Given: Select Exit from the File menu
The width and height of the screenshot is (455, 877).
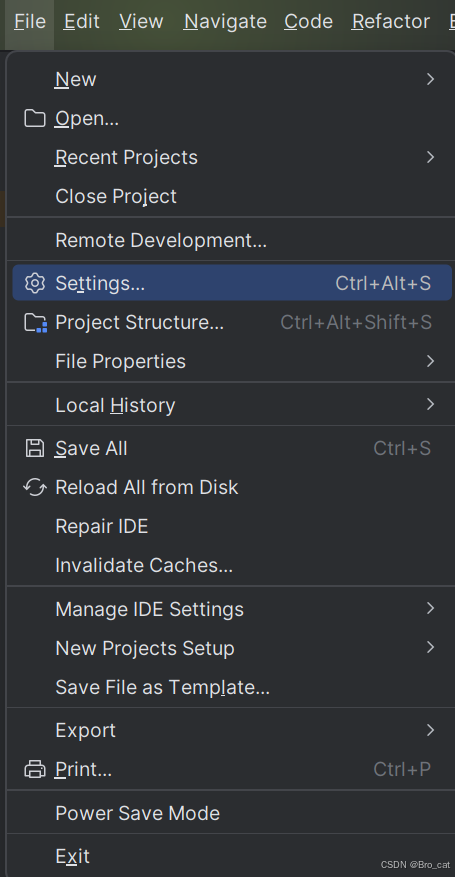Looking at the screenshot, I should pyautogui.click(x=231, y=856).
